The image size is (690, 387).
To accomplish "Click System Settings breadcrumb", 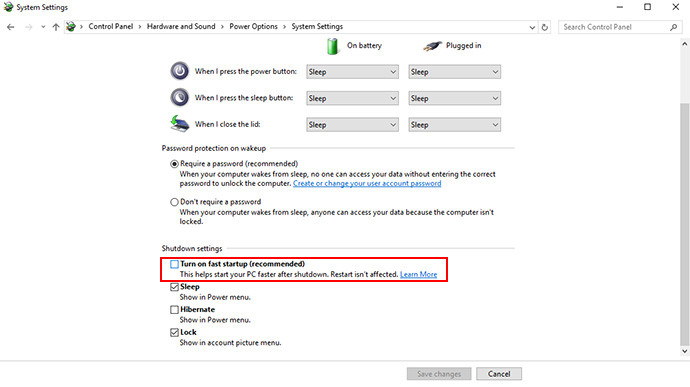I will pos(317,26).
